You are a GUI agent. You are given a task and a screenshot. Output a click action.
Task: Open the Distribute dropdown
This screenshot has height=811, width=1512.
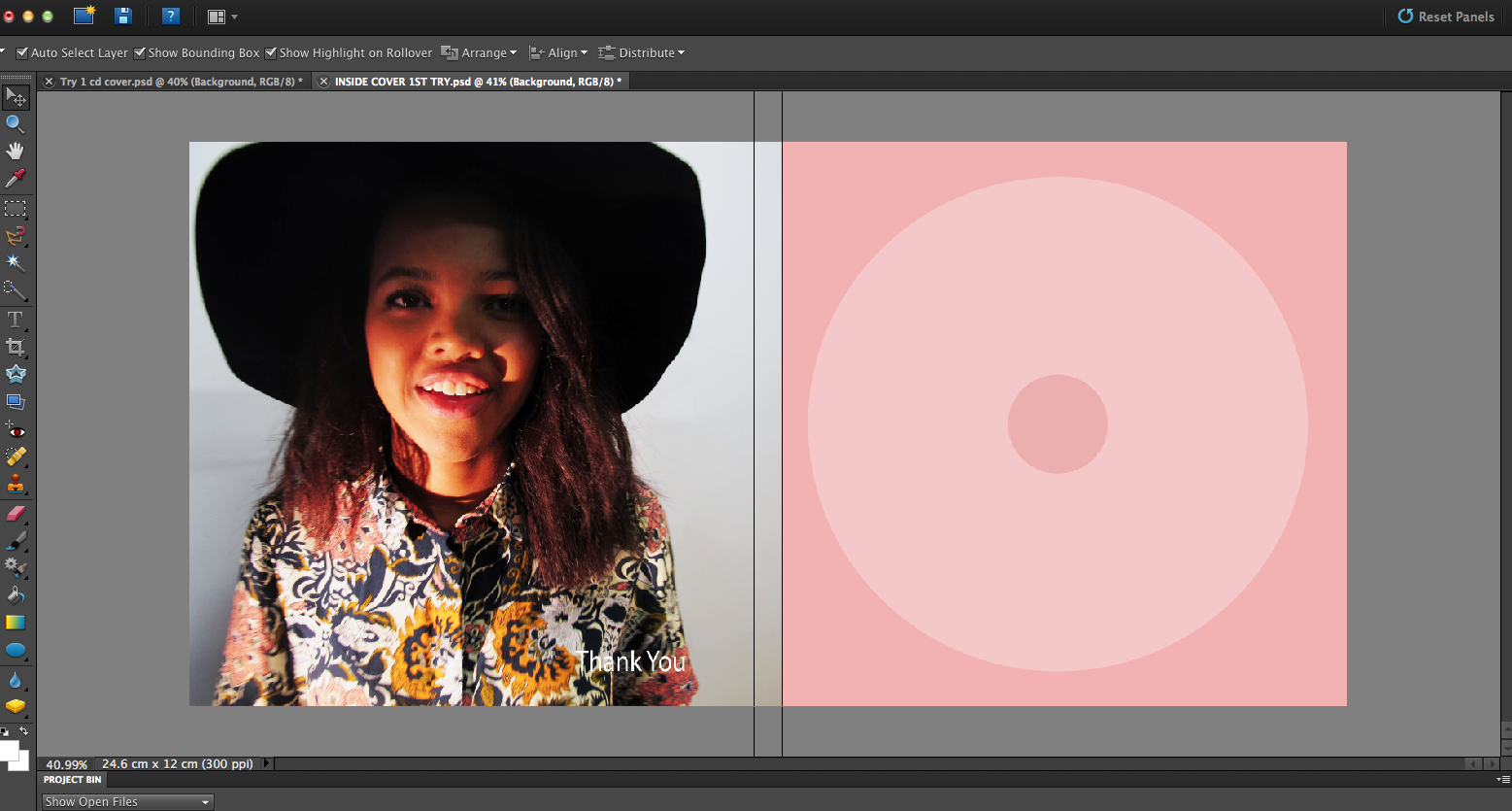coord(642,52)
